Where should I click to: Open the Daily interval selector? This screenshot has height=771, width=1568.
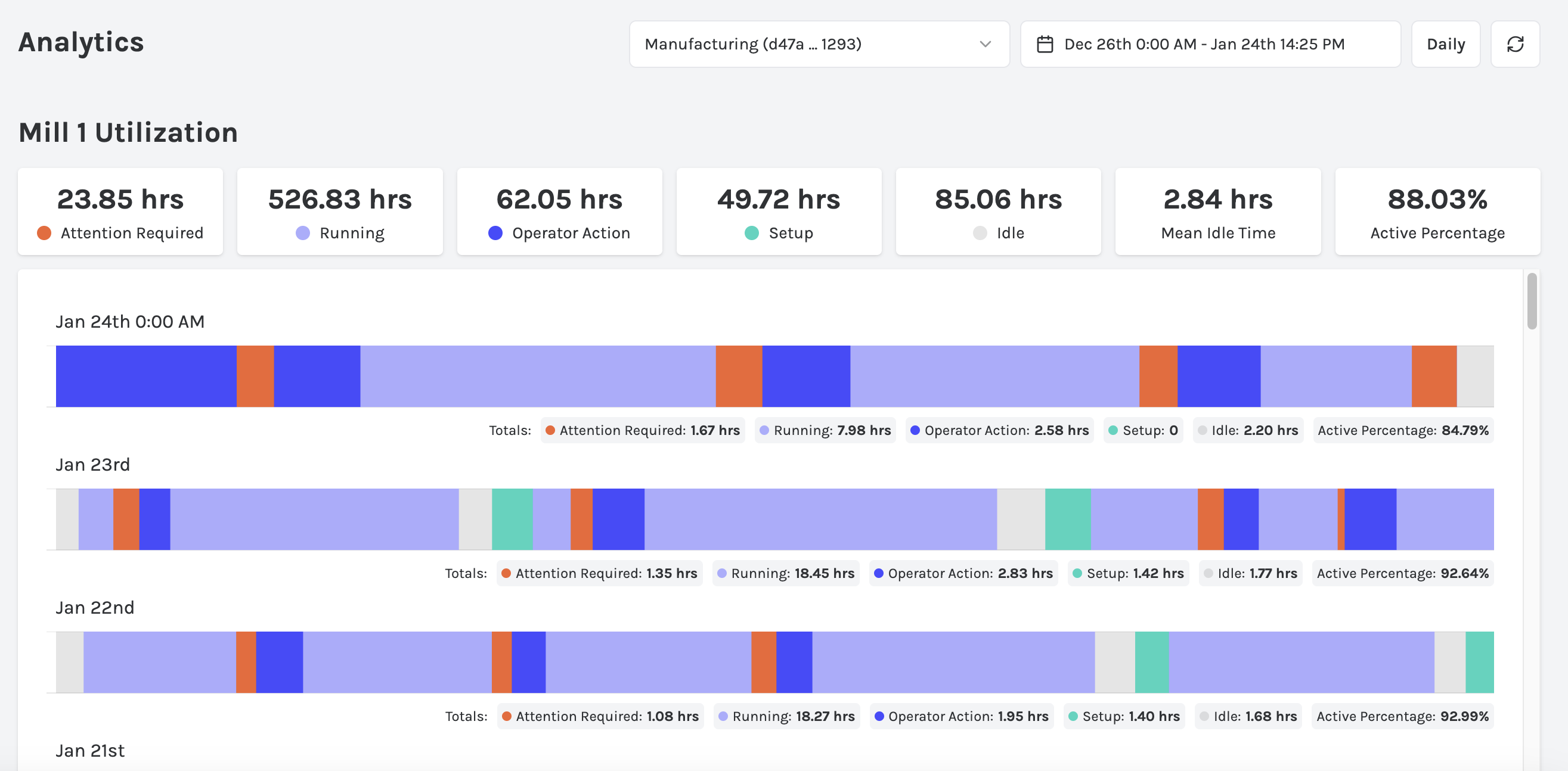[x=1445, y=45]
